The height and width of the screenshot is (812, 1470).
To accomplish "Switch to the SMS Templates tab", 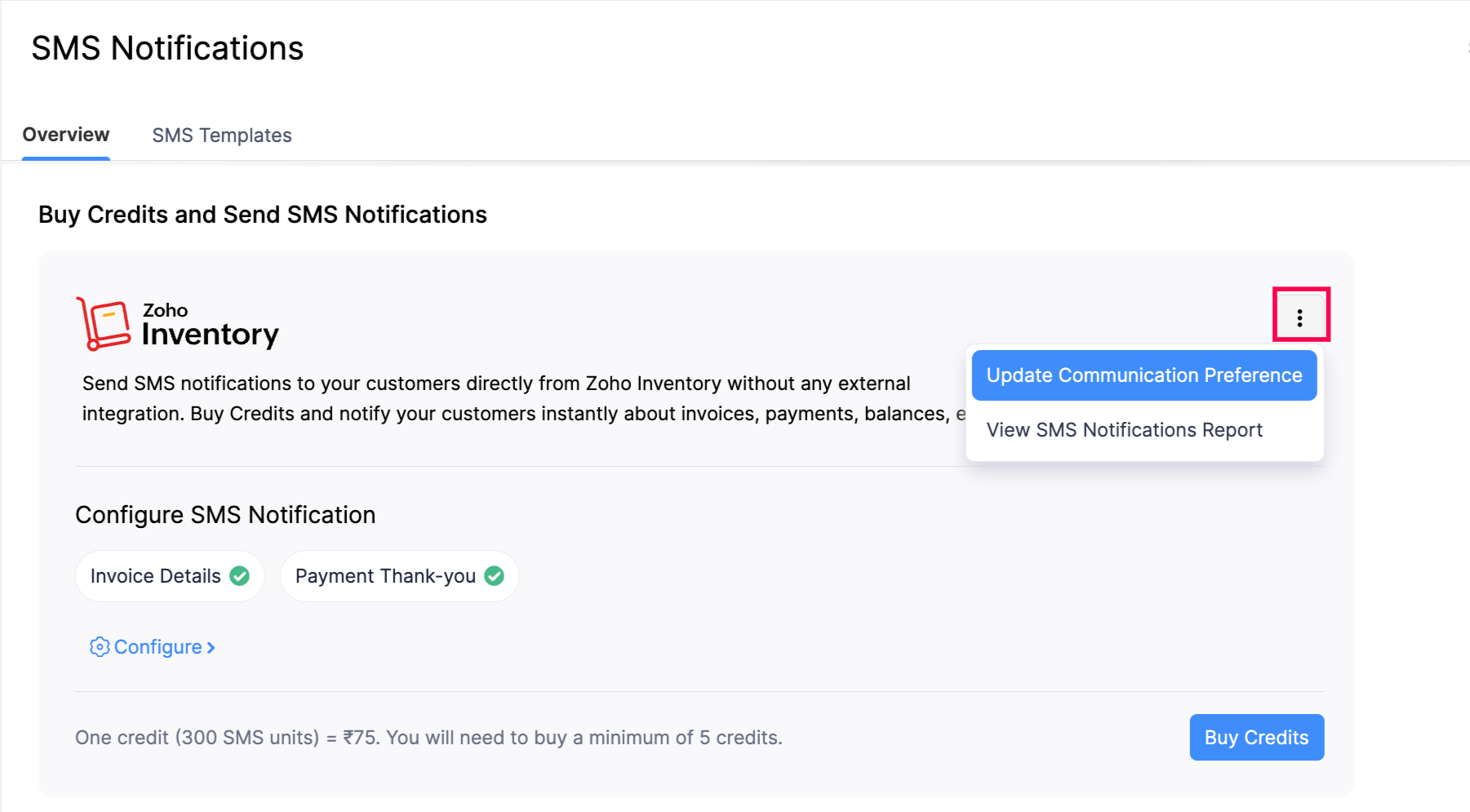I will 222,135.
